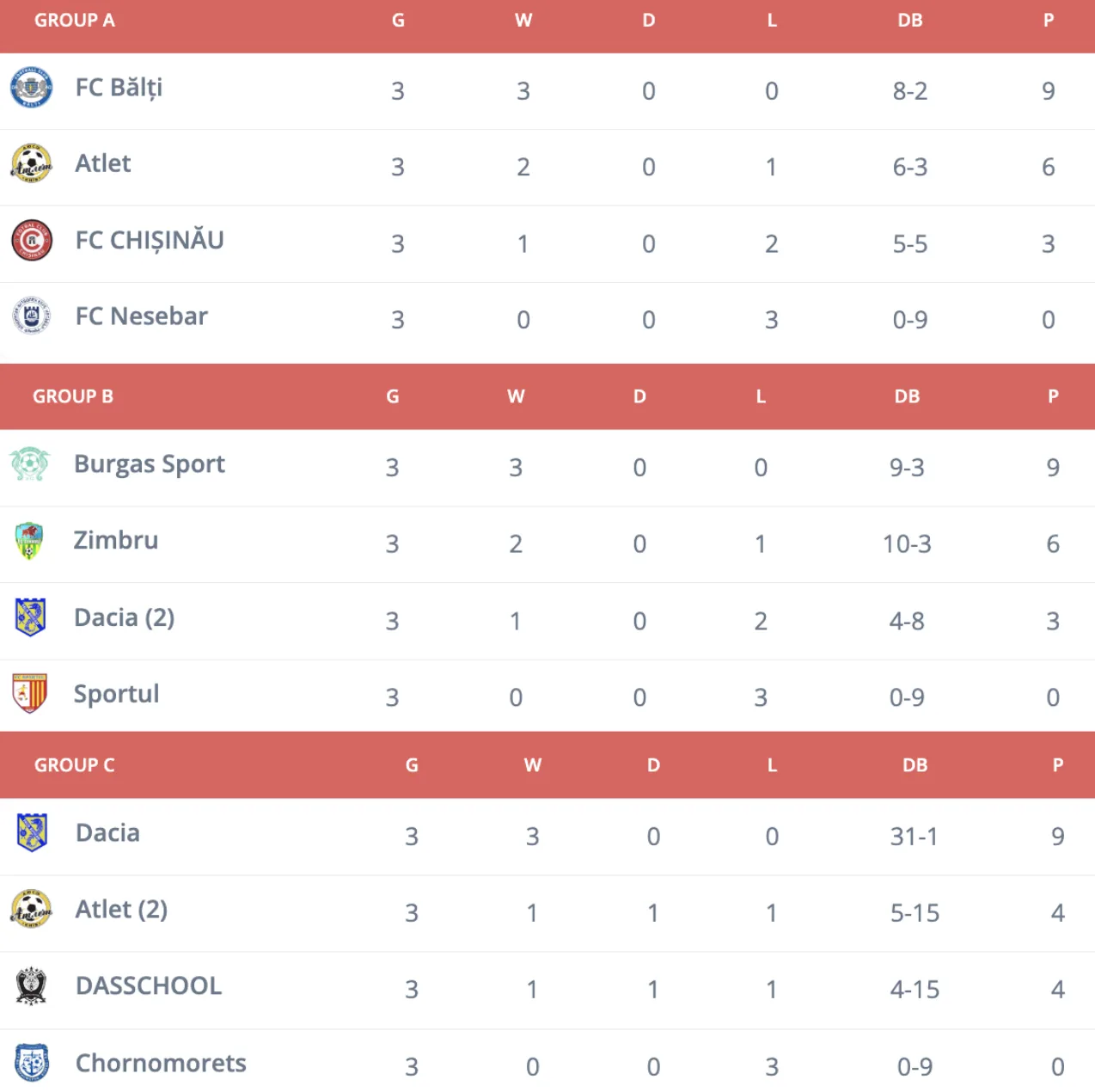
Task: Click the Atlet (2) team name
Action: click(x=121, y=910)
